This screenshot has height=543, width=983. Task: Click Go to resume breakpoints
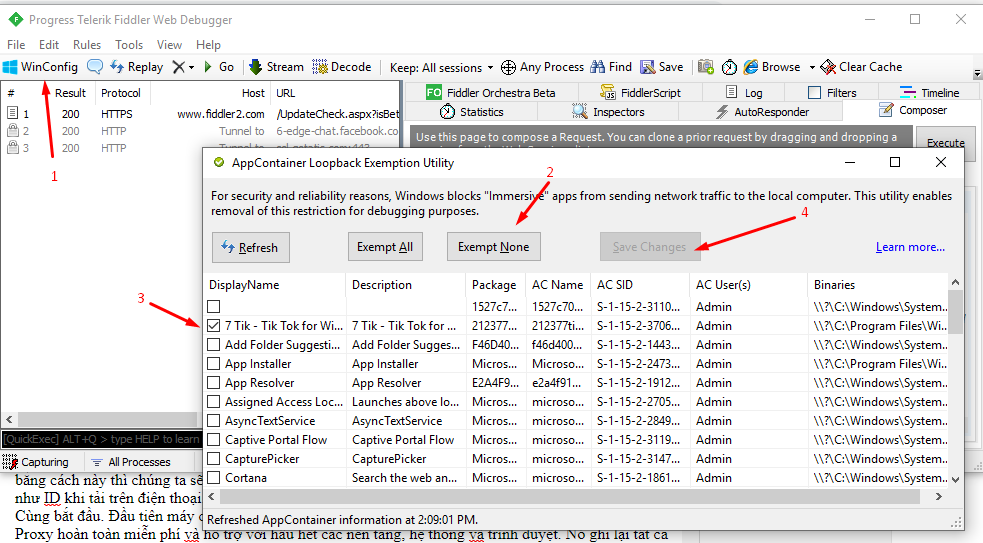[x=219, y=67]
